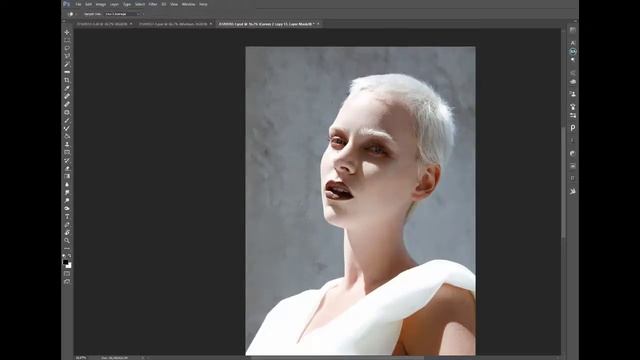
Task: Click the white background color swatch
Action: pyautogui.click(x=69, y=266)
